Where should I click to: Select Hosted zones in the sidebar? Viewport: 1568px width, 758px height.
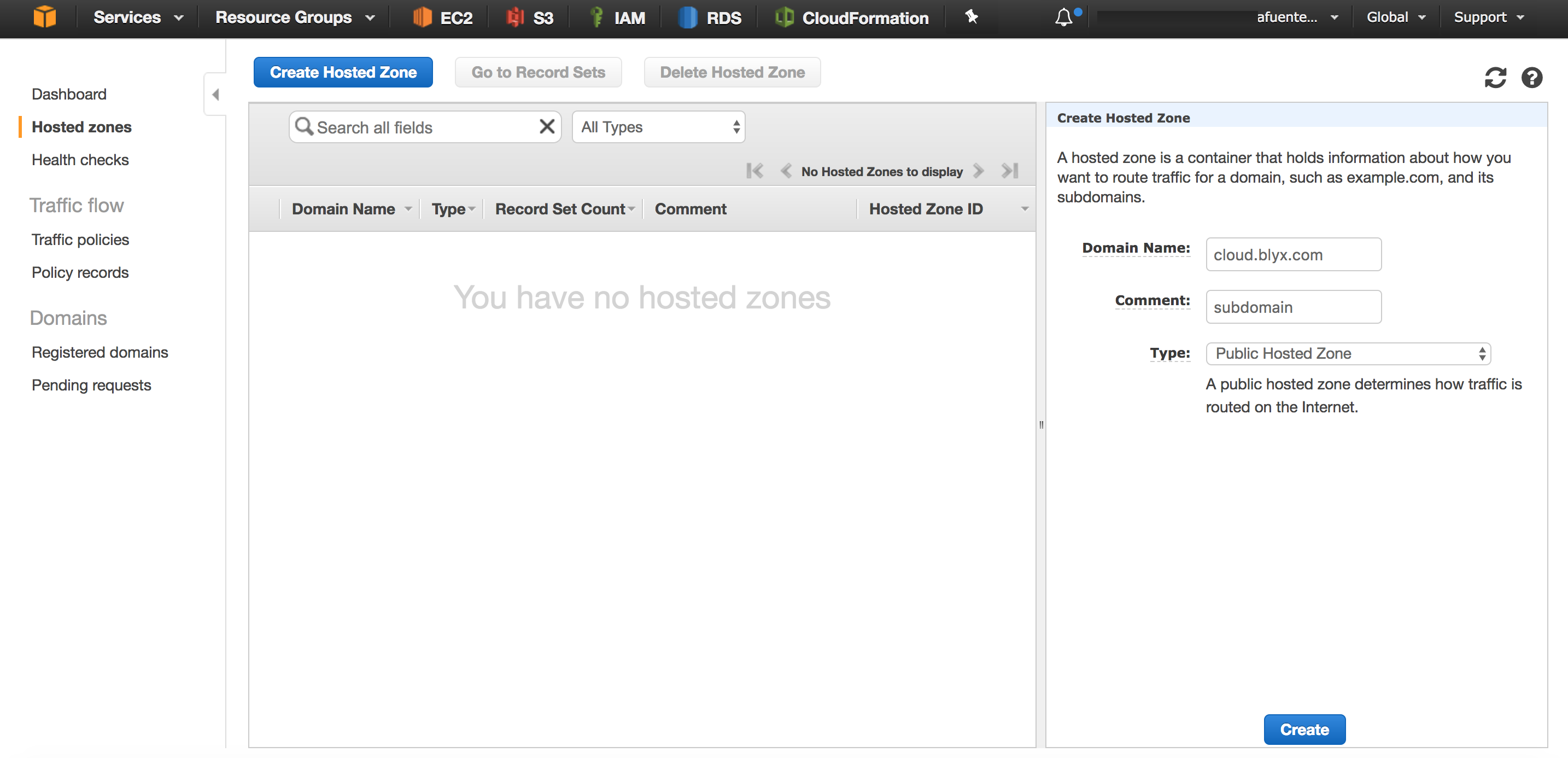pyautogui.click(x=81, y=127)
